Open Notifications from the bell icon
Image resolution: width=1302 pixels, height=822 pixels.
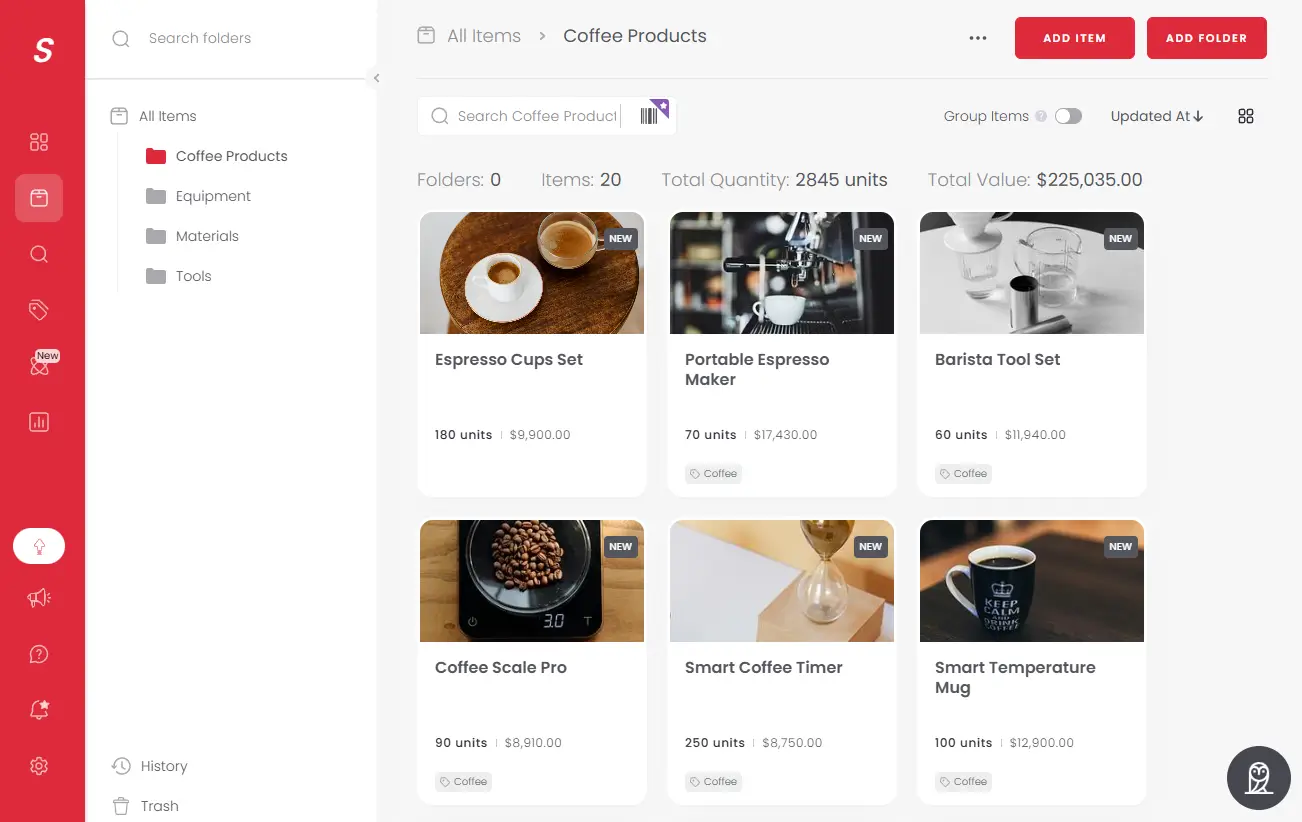click(39, 709)
